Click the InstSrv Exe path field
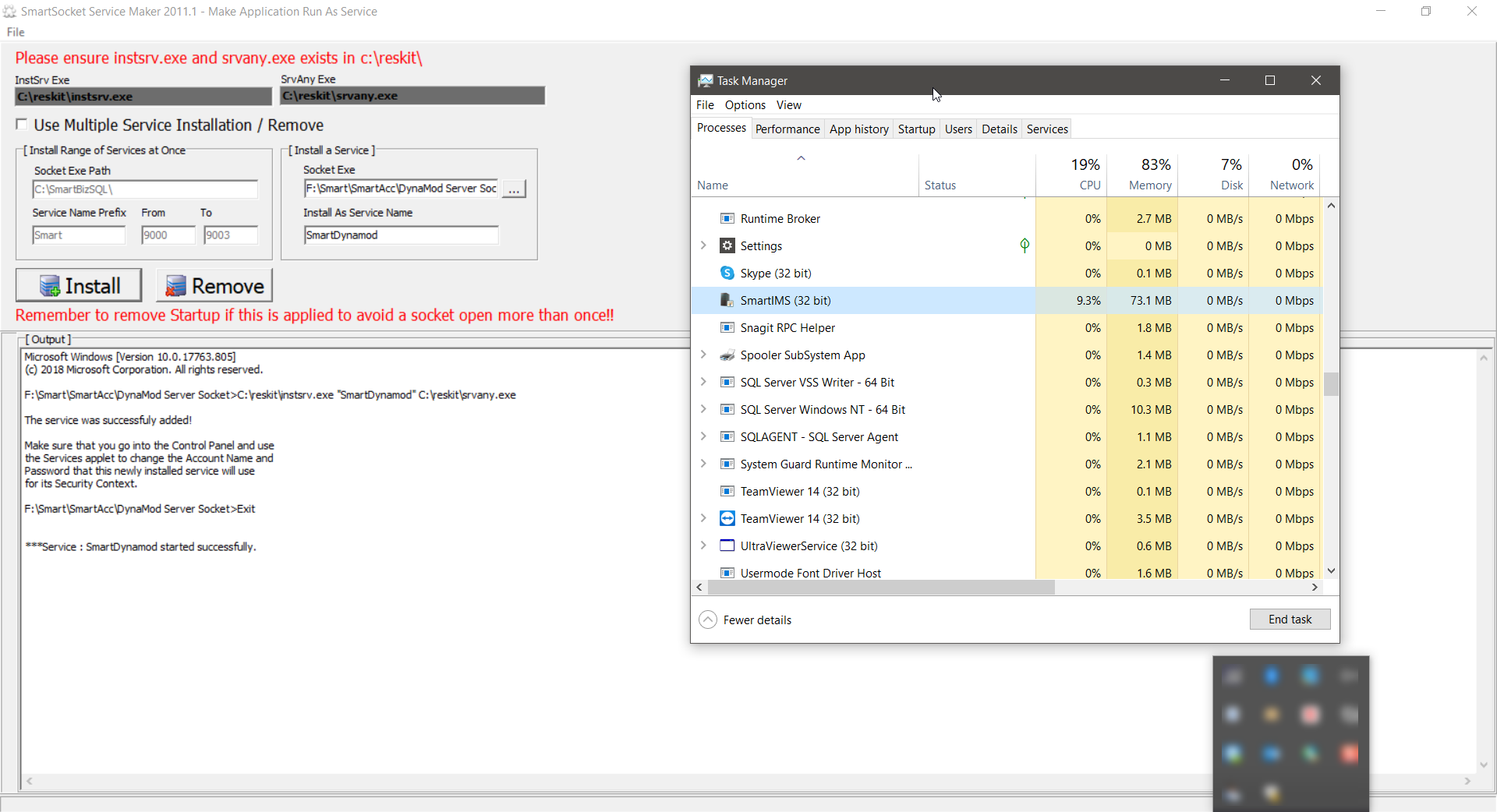Image resolution: width=1497 pixels, height=812 pixels. pyautogui.click(x=143, y=97)
